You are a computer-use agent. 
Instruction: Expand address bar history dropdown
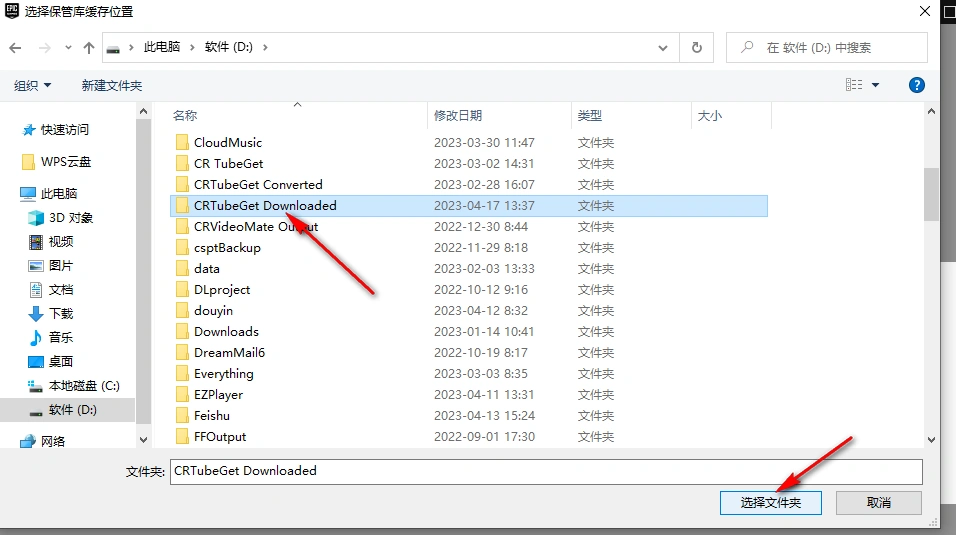(x=663, y=48)
